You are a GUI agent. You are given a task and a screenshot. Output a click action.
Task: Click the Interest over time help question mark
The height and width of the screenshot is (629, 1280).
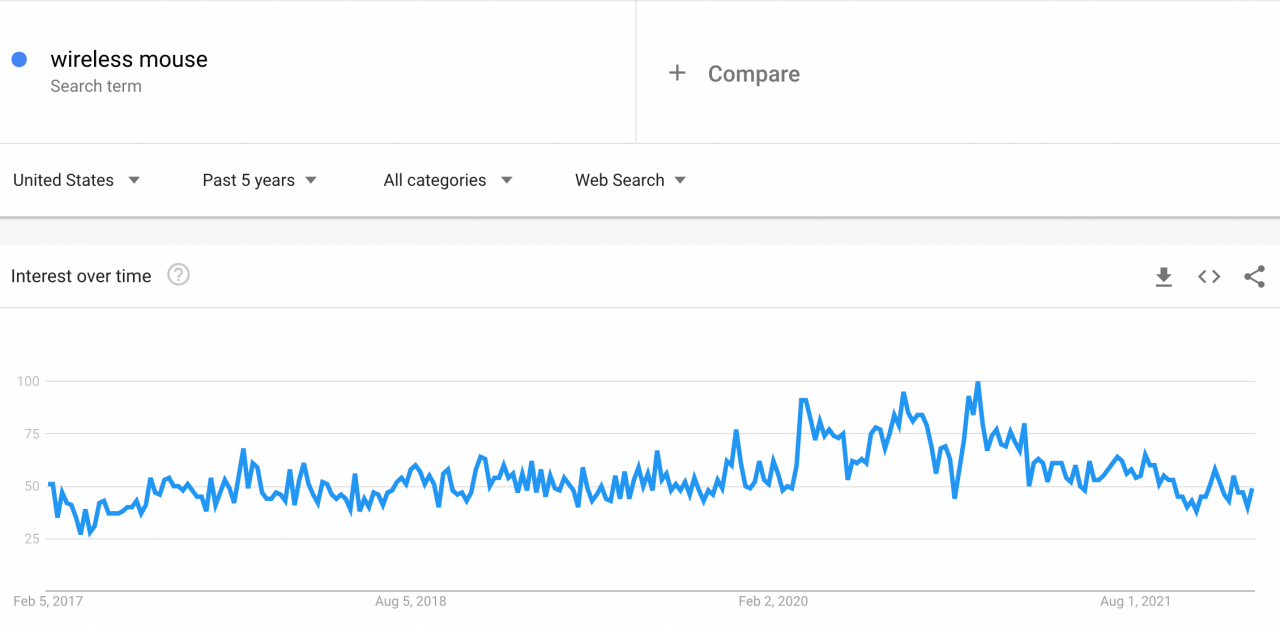(x=178, y=275)
